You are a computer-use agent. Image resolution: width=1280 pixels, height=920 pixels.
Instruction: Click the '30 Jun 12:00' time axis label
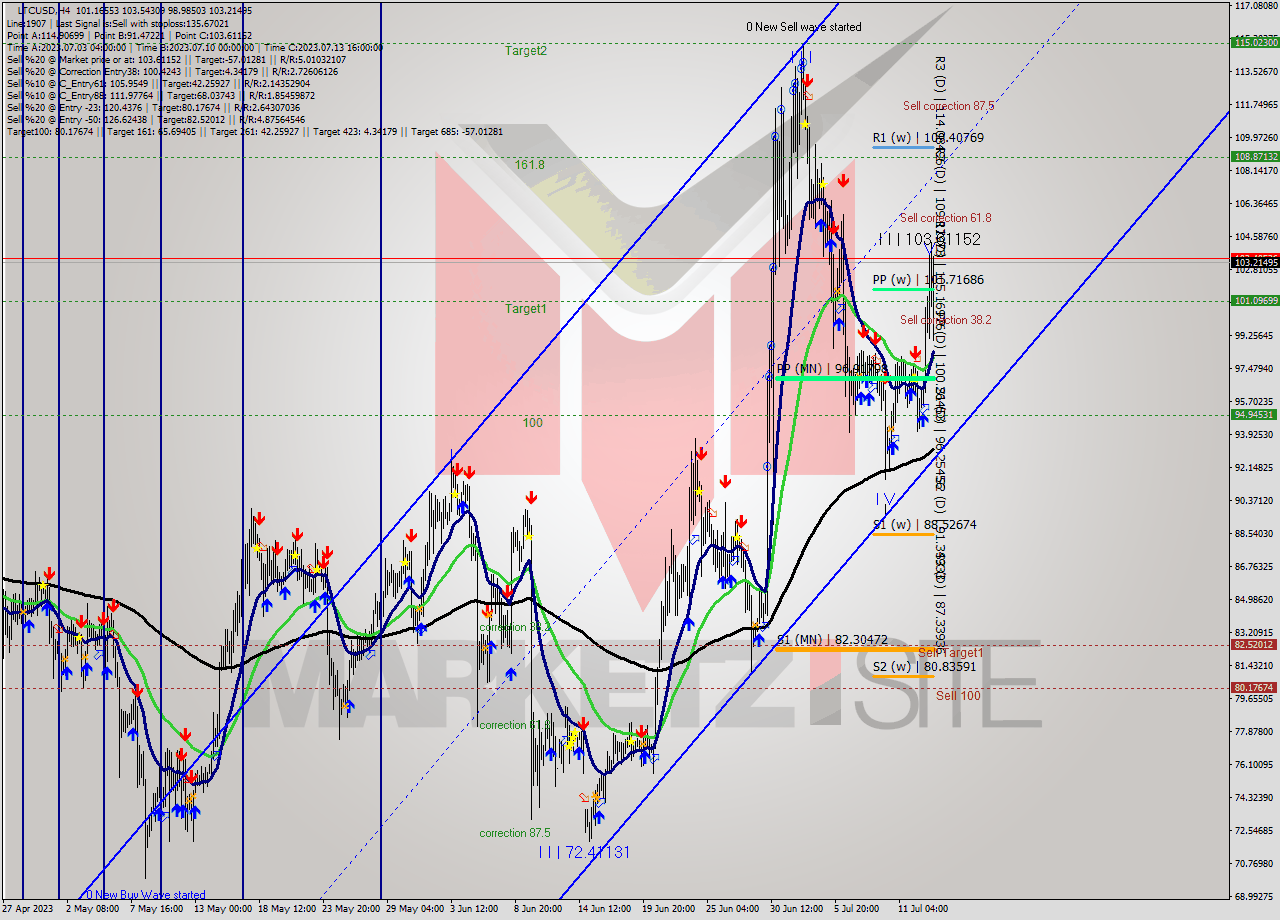pyautogui.click(x=797, y=909)
